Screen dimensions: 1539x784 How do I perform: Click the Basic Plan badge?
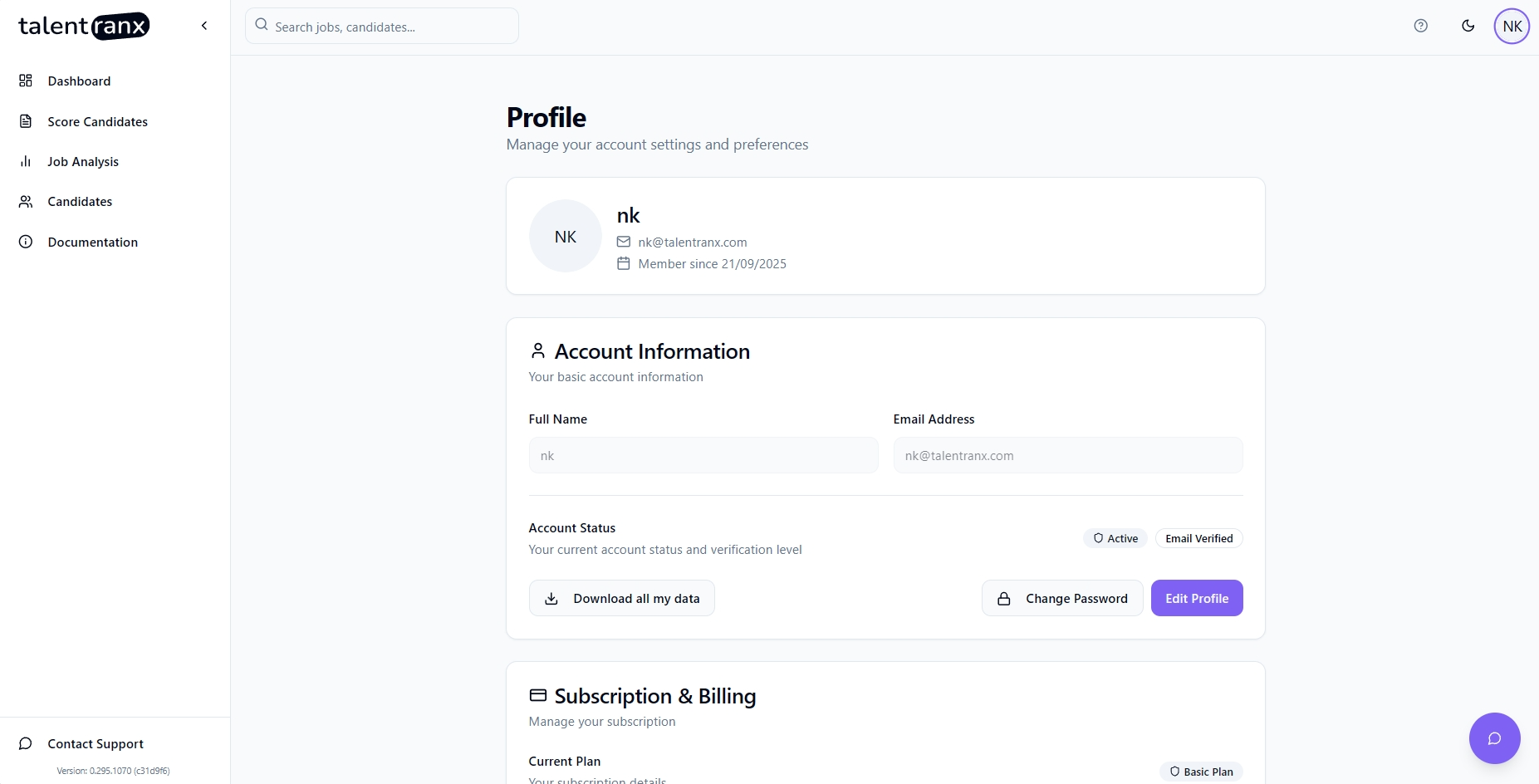click(x=1201, y=771)
